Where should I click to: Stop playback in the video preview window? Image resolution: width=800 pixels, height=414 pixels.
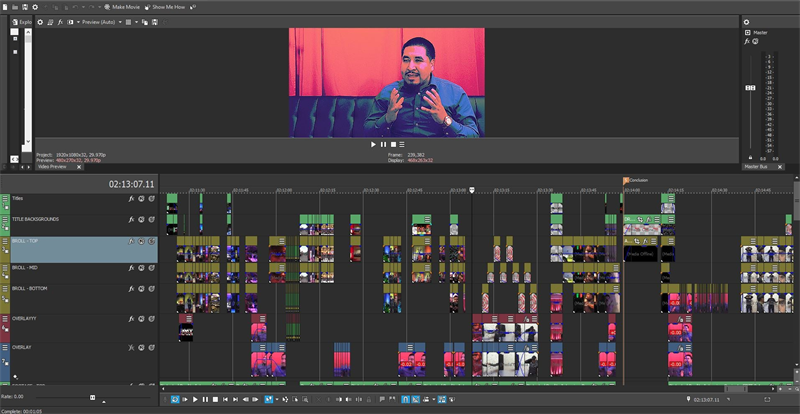click(395, 144)
